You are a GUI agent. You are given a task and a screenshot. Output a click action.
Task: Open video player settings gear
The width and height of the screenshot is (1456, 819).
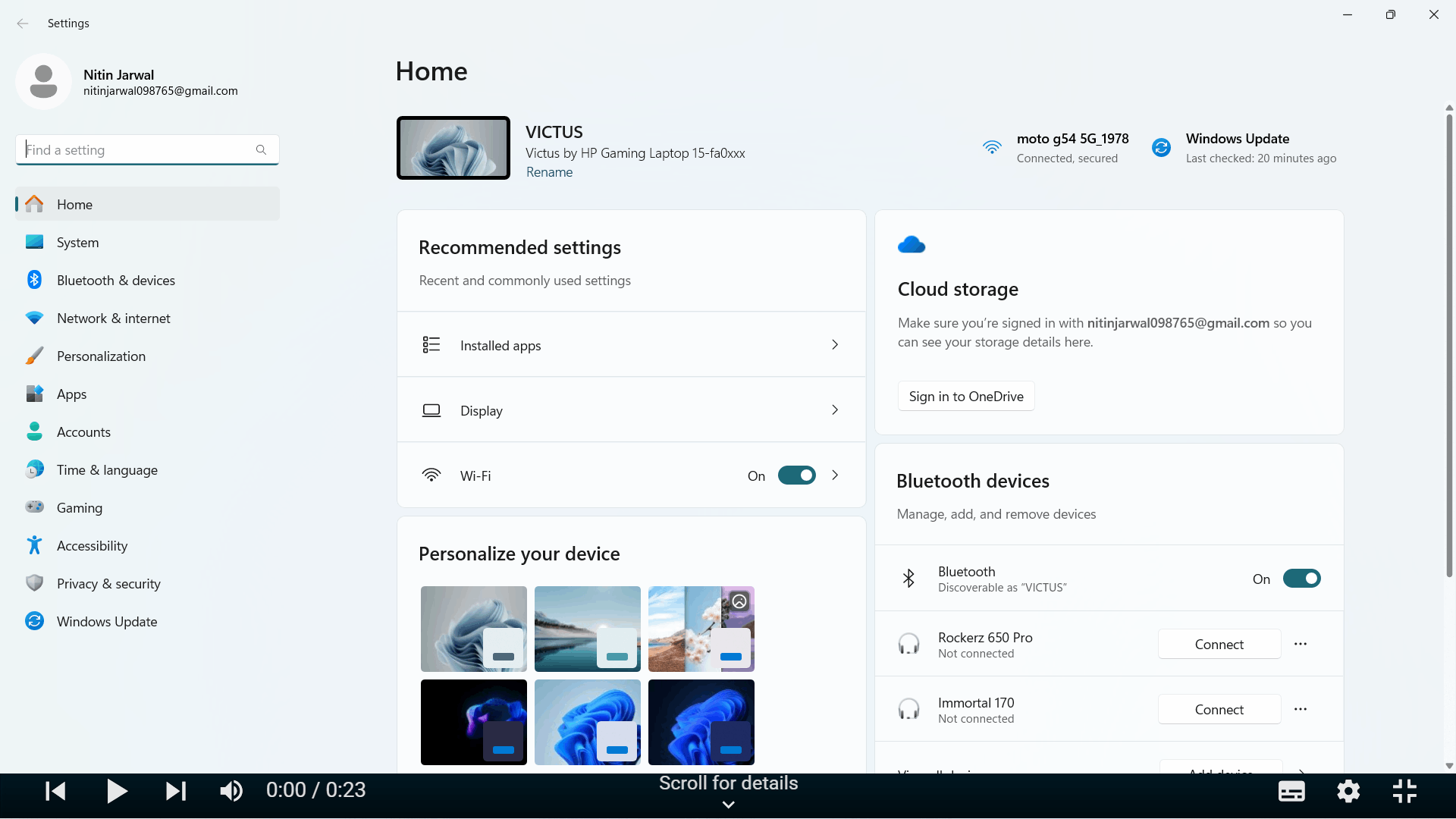click(x=1348, y=792)
